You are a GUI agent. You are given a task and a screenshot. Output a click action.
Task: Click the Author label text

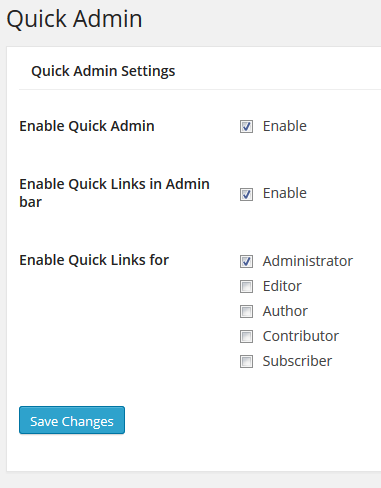(x=285, y=311)
